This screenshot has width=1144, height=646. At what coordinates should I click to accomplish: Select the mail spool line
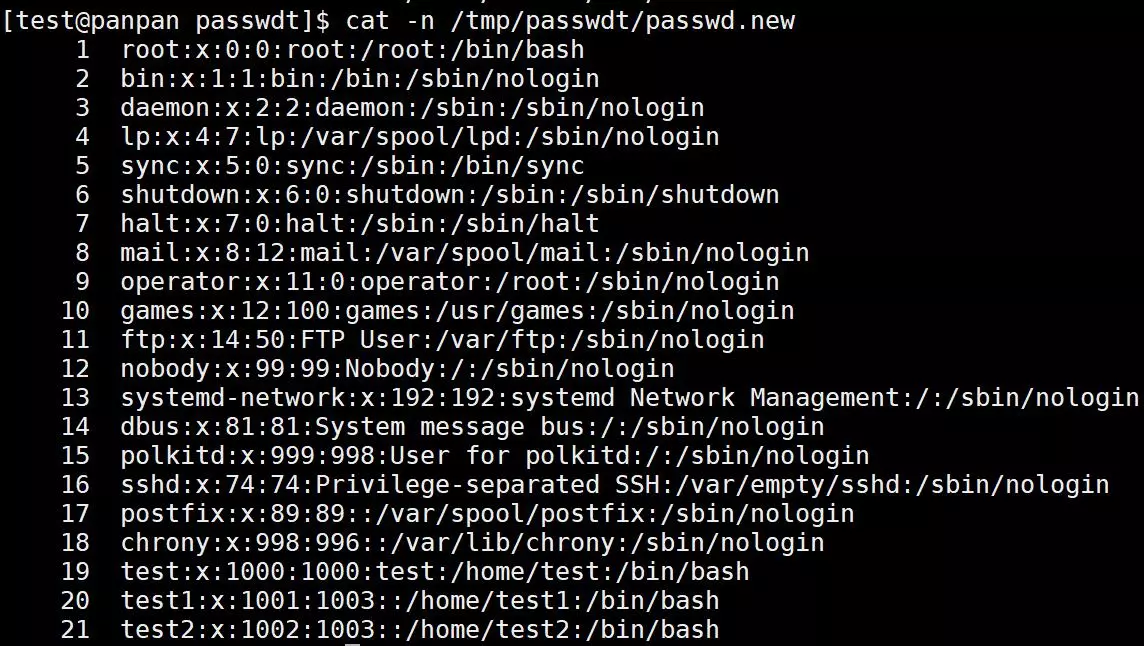point(465,253)
